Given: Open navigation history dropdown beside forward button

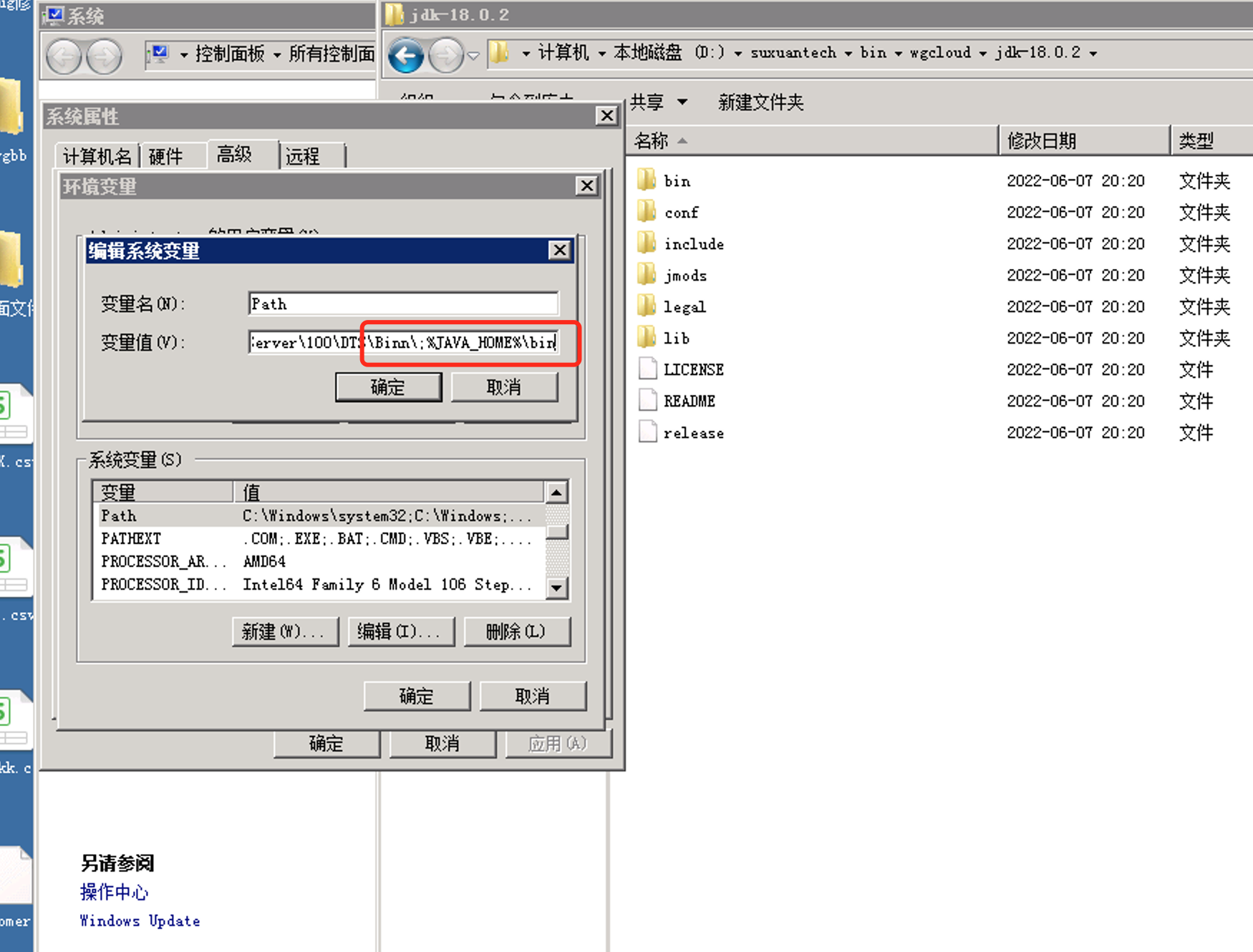Looking at the screenshot, I should pyautogui.click(x=473, y=56).
